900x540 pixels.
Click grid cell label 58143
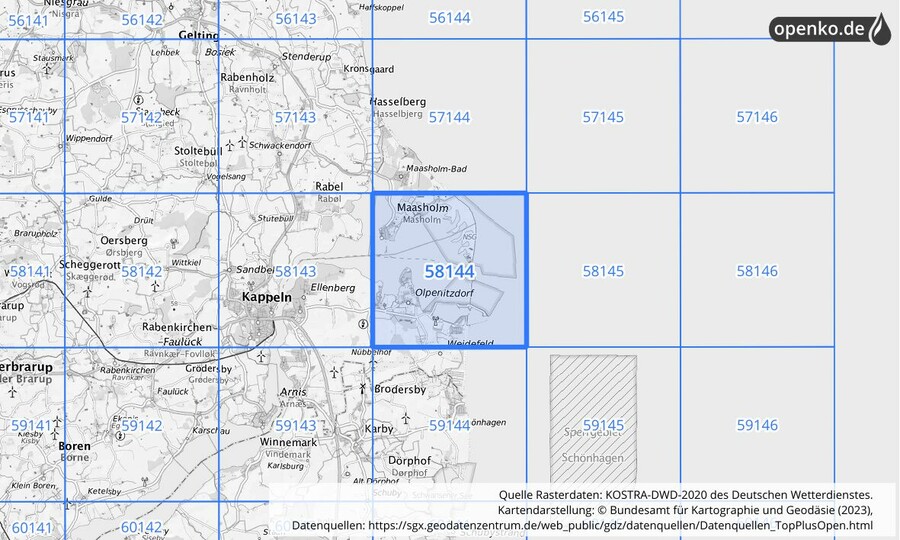pyautogui.click(x=295, y=271)
